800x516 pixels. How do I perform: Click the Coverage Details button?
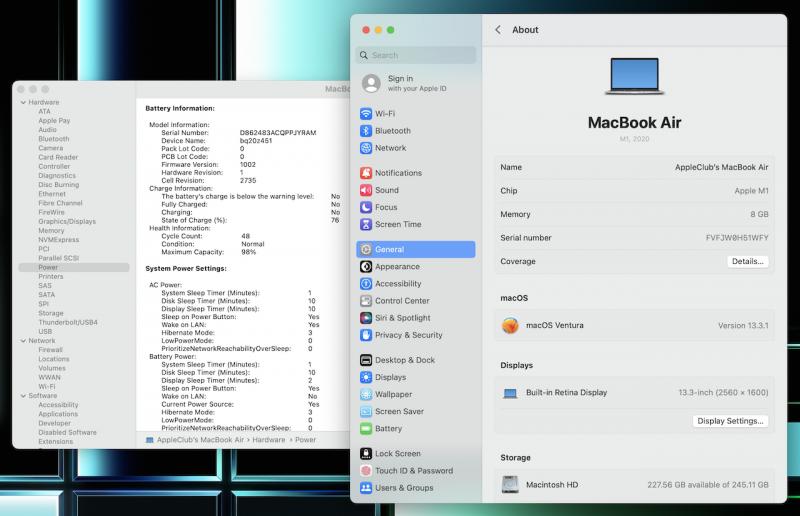747,261
